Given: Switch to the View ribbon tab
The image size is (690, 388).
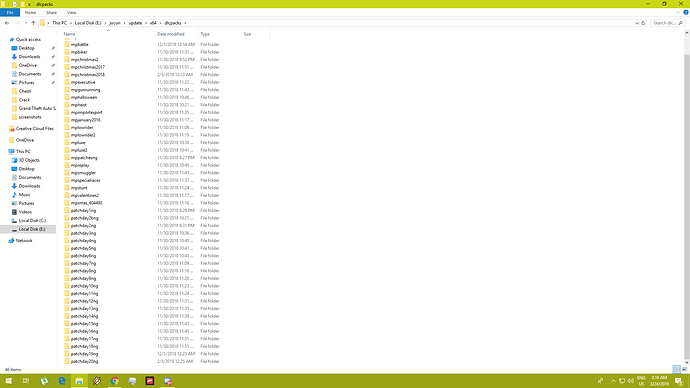Looking at the screenshot, I should tap(71, 13).
